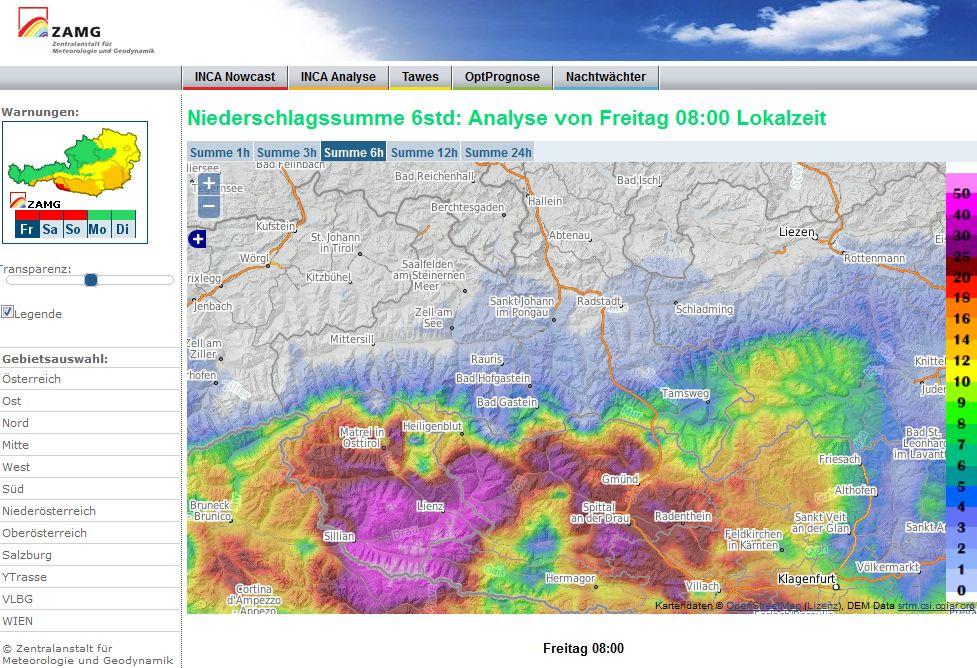Viewport: 977px width, 668px height.
Task: Select Friday (Fr) in warnings day bar
Action: pyautogui.click(x=26, y=229)
